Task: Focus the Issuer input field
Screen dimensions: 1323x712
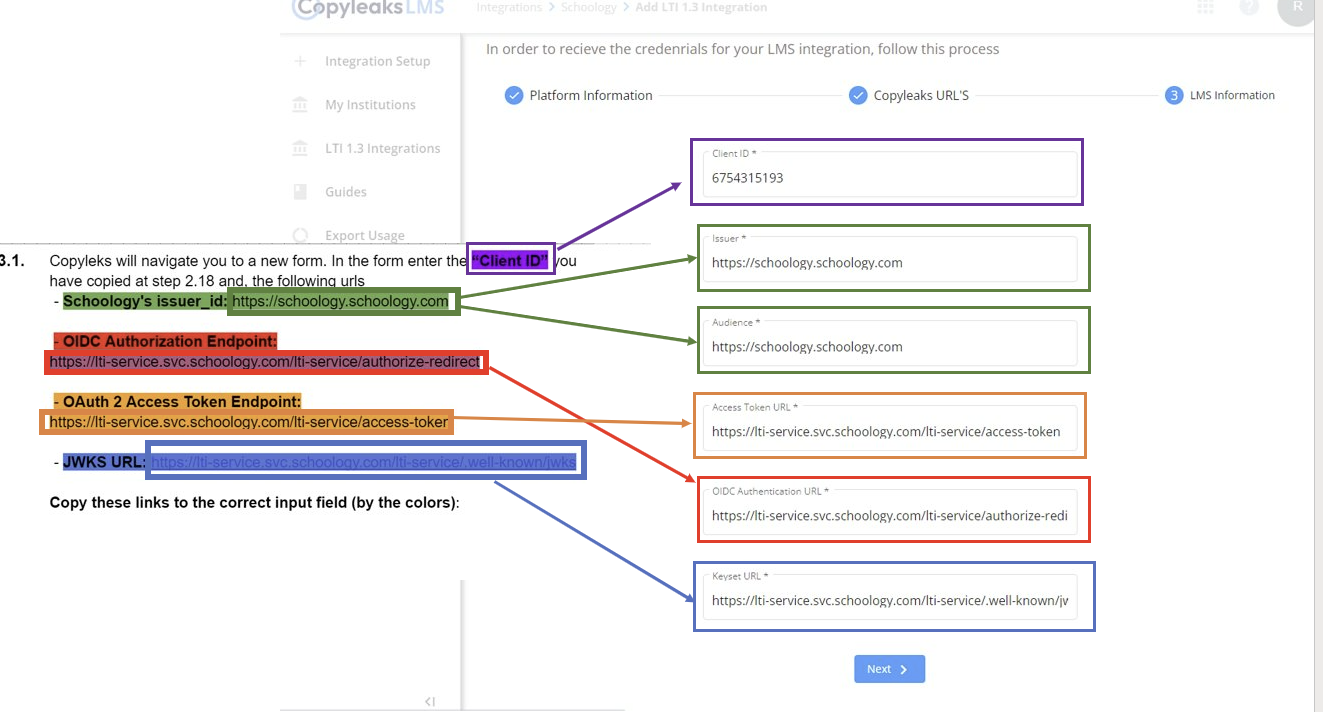Action: click(890, 258)
